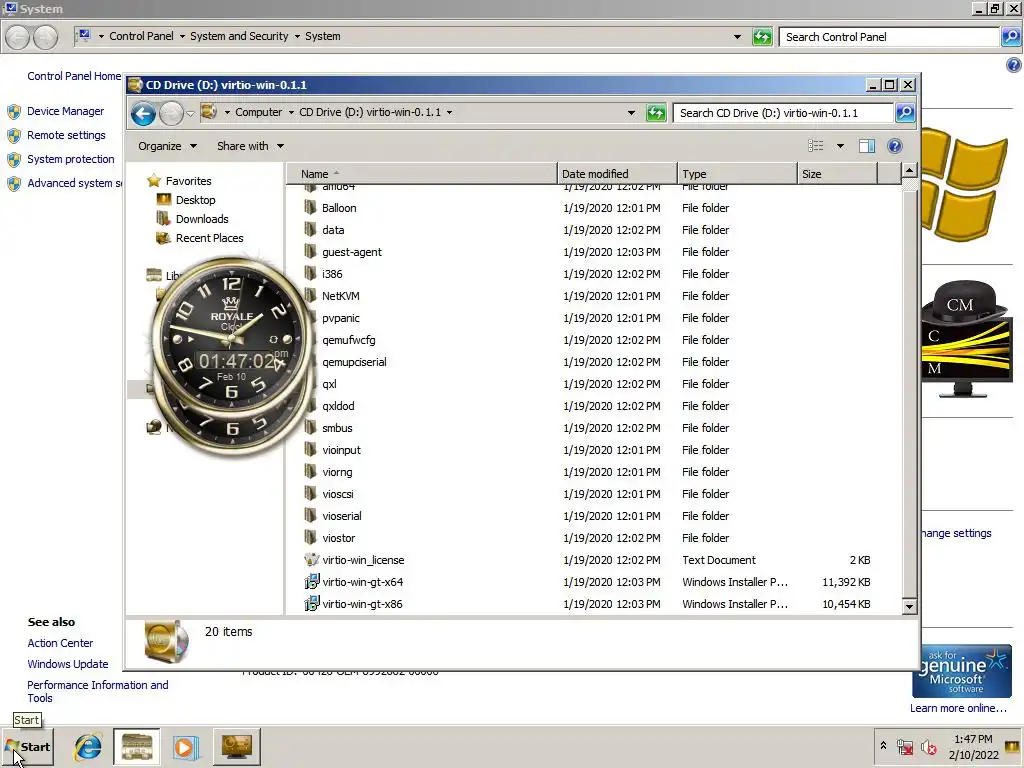Open Recent Places in Favorites

pyautogui.click(x=209, y=238)
